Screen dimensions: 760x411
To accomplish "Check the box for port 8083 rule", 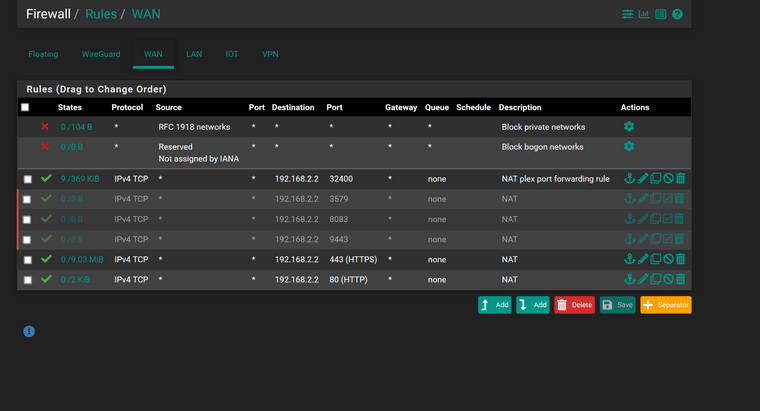I will [27, 220].
